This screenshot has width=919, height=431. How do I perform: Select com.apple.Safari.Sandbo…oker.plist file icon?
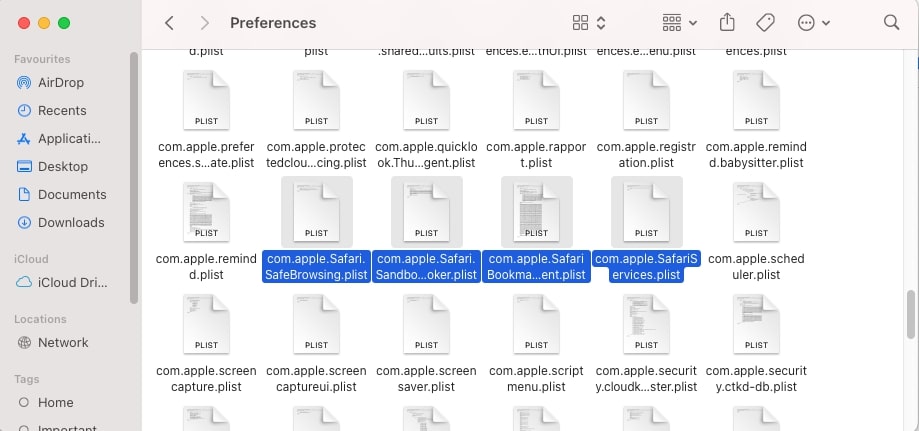pyautogui.click(x=426, y=212)
